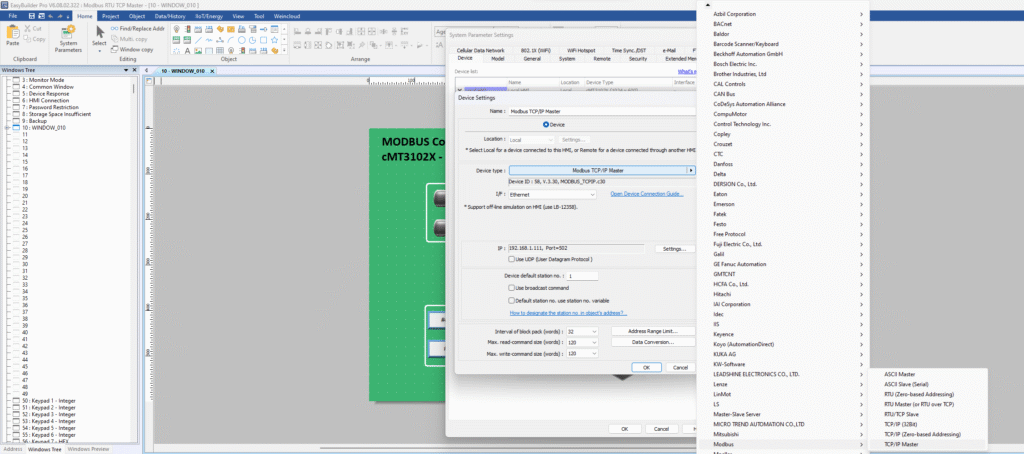Select the traffic-light Word Lamp object icon

187,29
